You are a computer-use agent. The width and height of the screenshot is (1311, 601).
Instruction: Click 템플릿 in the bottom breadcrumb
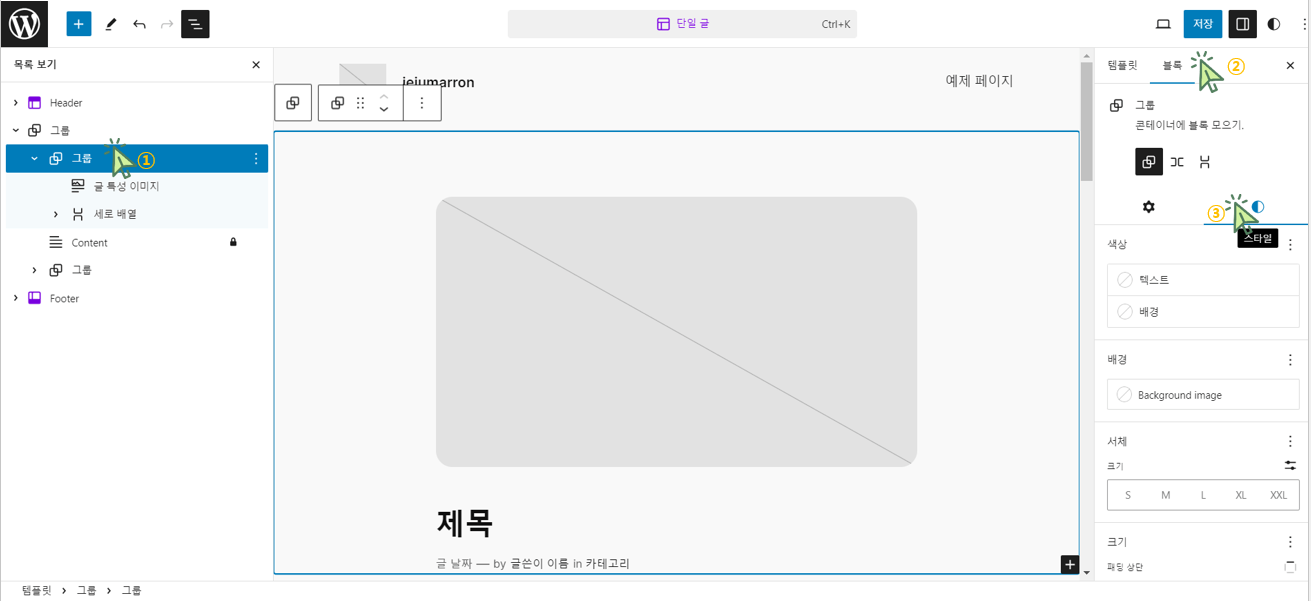36,591
